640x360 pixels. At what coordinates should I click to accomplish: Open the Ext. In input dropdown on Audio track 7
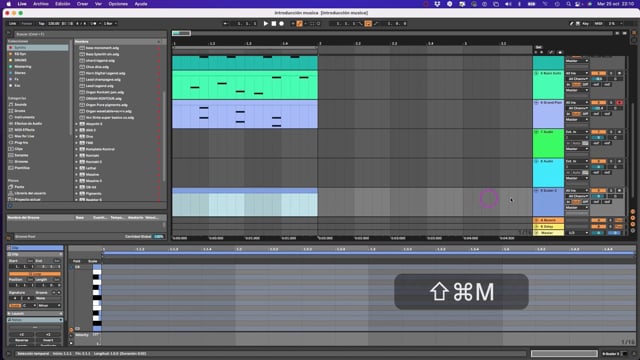(x=577, y=132)
